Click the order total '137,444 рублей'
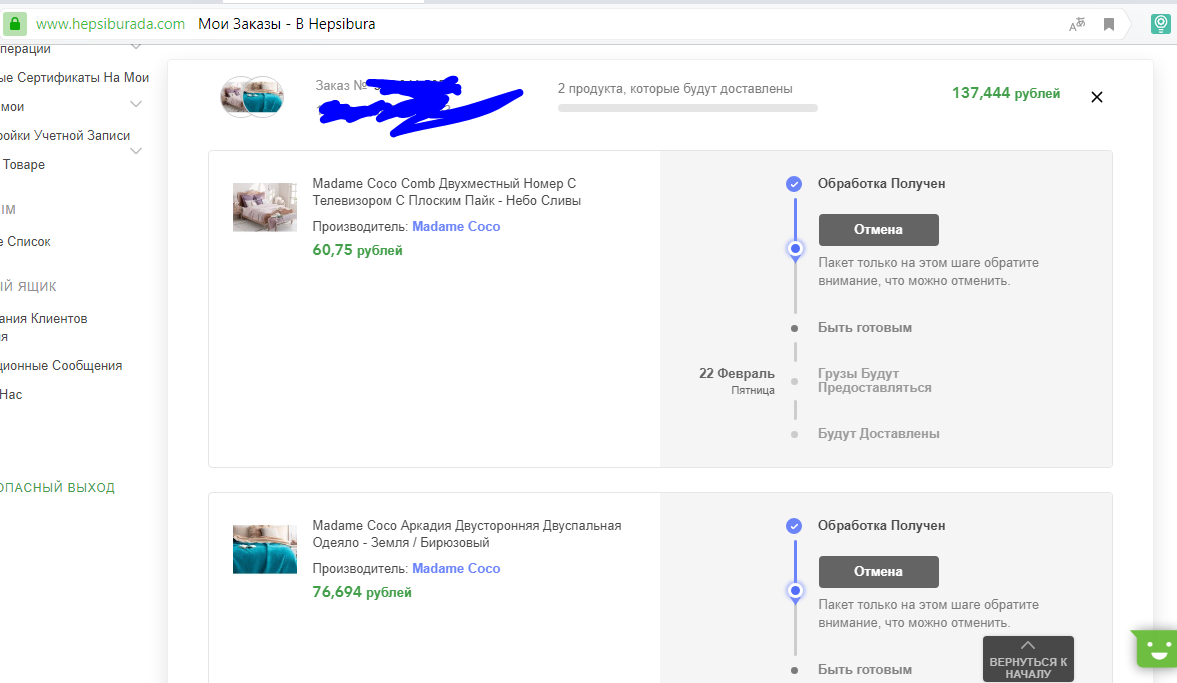Viewport: 1177px width, 683px height. click(1006, 93)
